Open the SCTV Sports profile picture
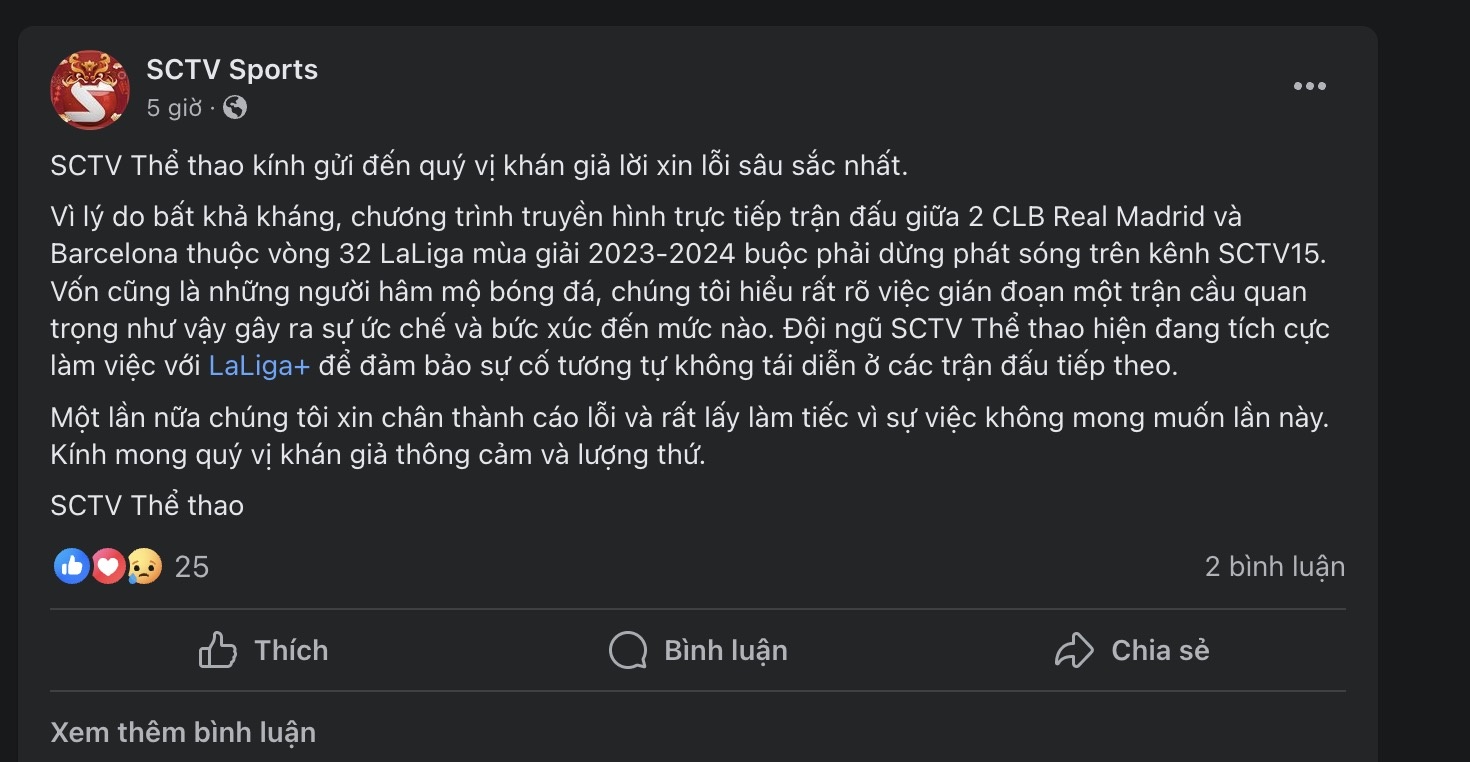 tap(89, 89)
